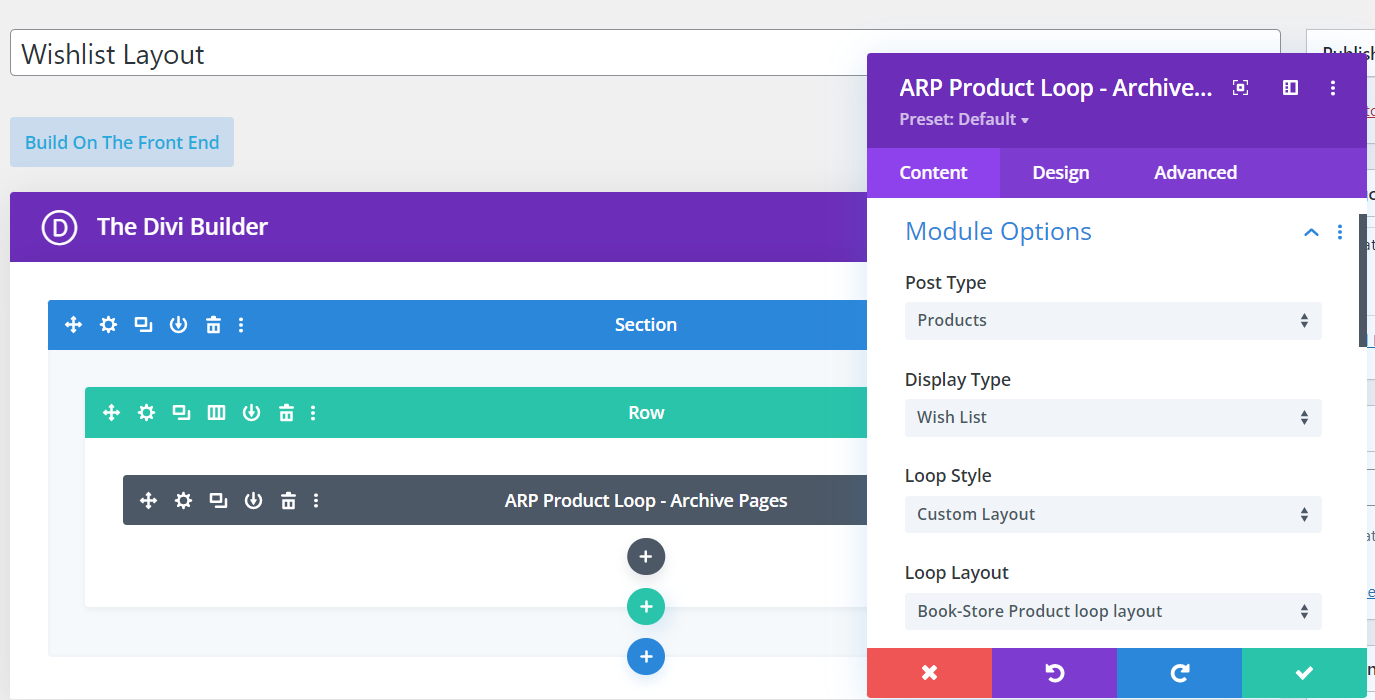Collapse the Module Options section
Viewport: 1375px width, 700px height.
coord(1311,233)
